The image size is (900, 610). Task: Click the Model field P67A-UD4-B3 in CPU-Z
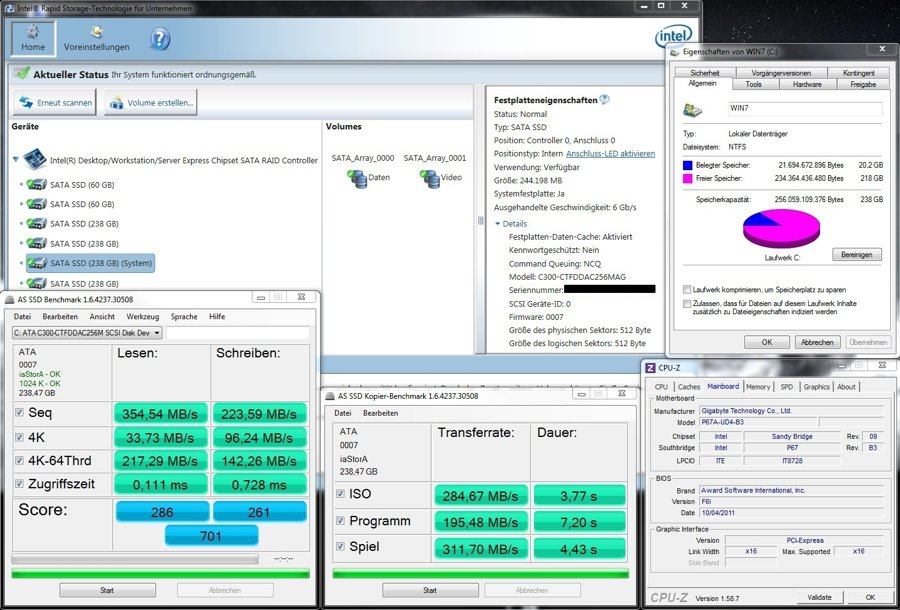click(758, 422)
